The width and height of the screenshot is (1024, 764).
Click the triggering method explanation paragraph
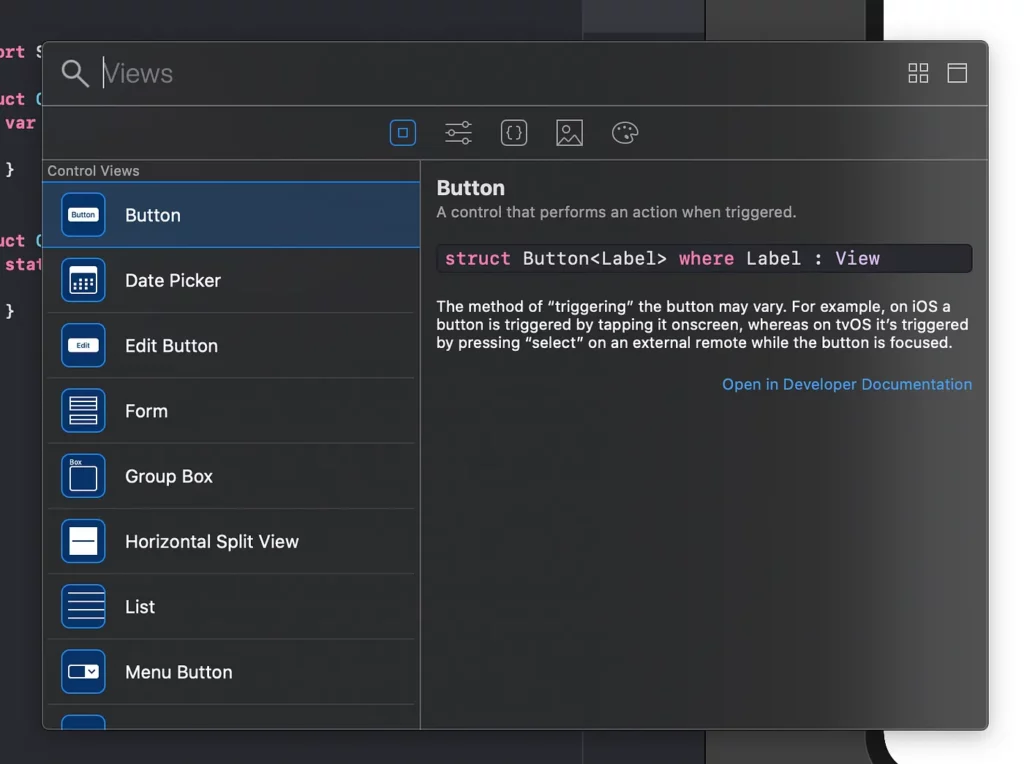pyautogui.click(x=703, y=325)
